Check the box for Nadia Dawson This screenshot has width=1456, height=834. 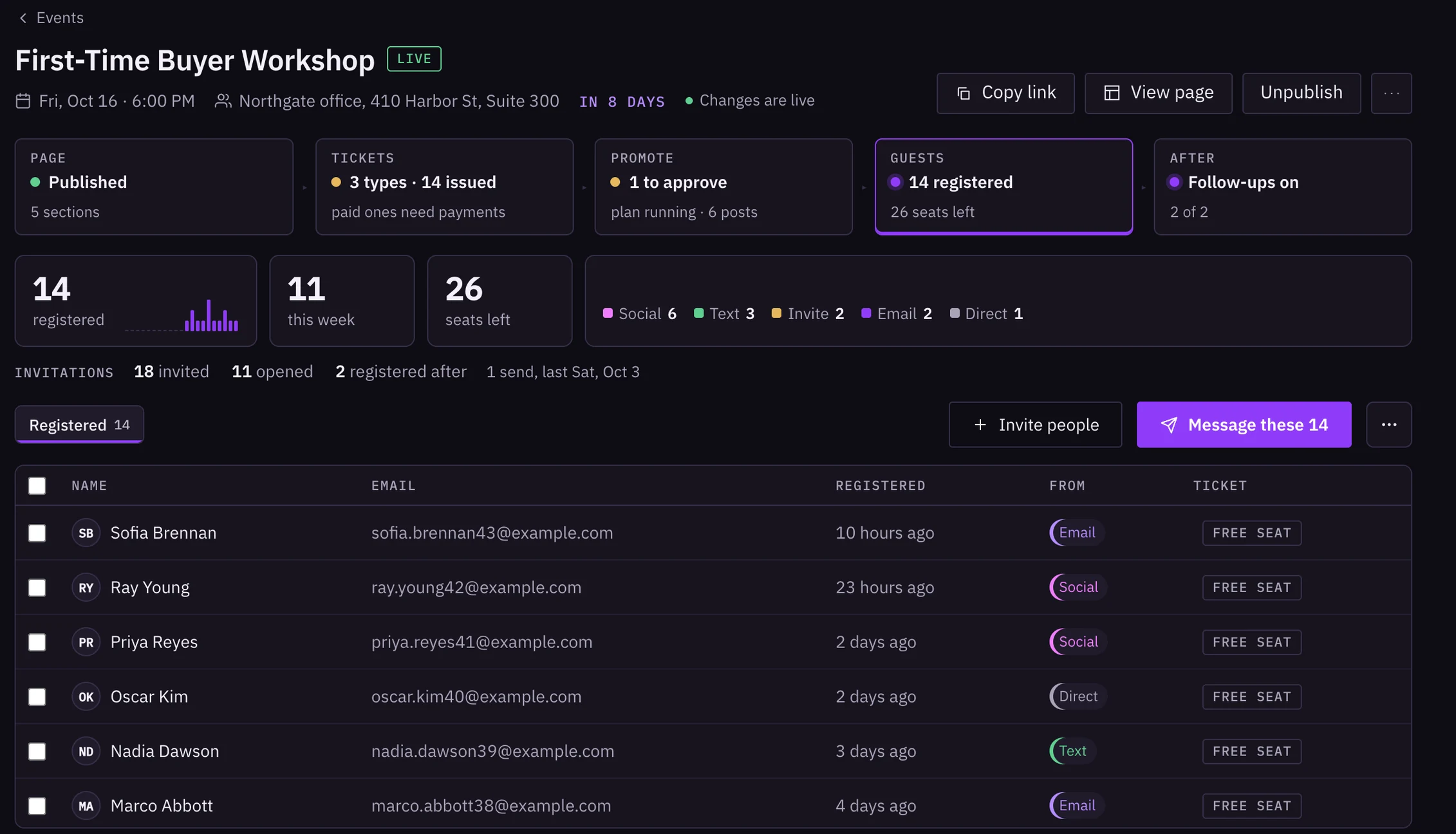click(x=37, y=752)
